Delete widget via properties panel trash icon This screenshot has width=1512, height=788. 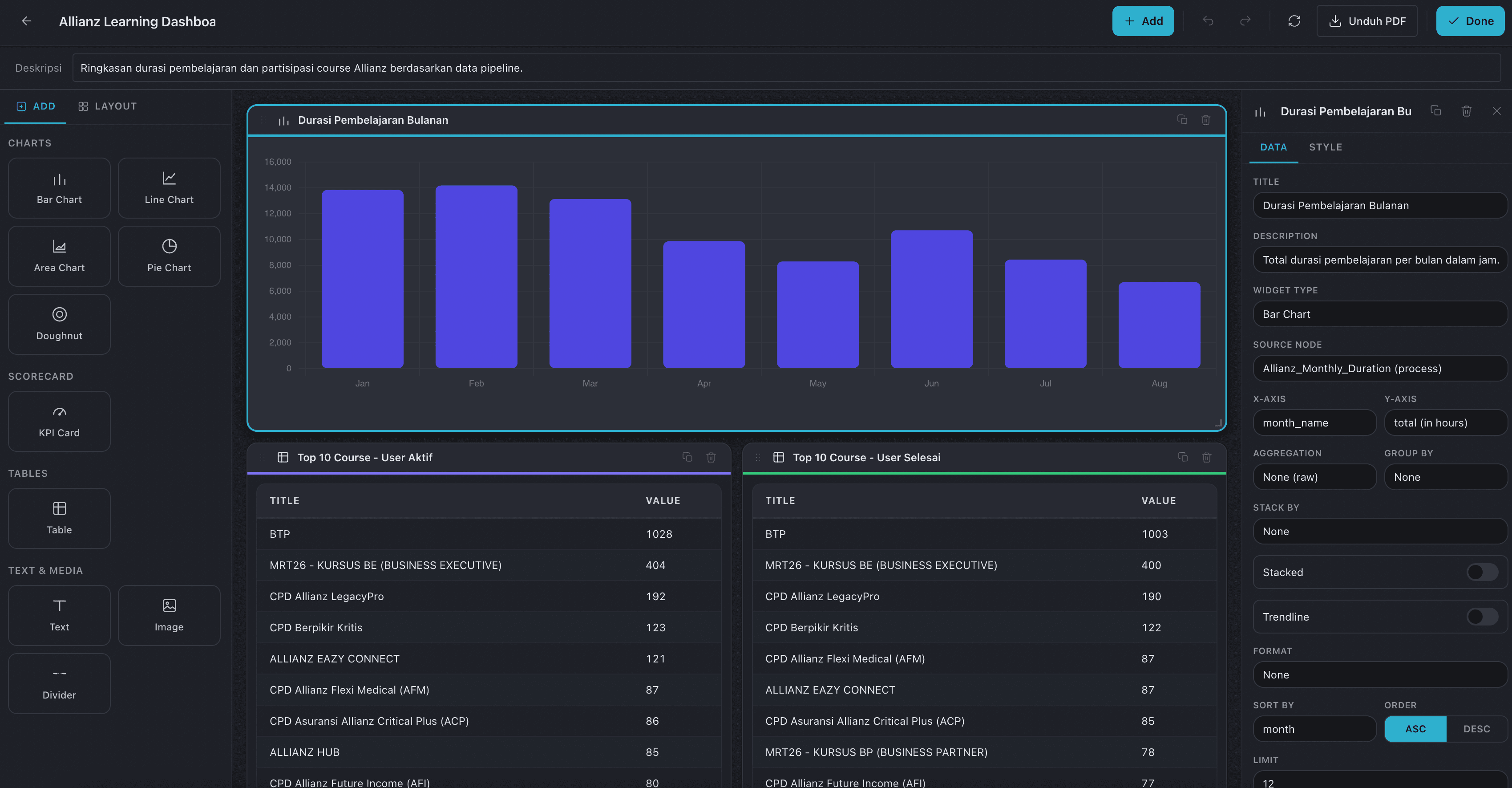point(1466,110)
